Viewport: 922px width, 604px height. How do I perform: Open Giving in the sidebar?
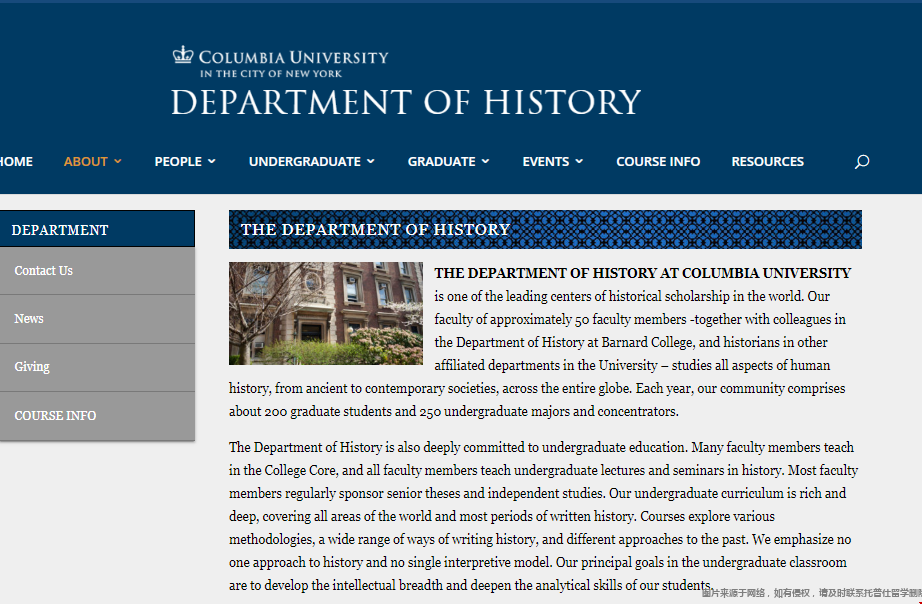click(97, 367)
